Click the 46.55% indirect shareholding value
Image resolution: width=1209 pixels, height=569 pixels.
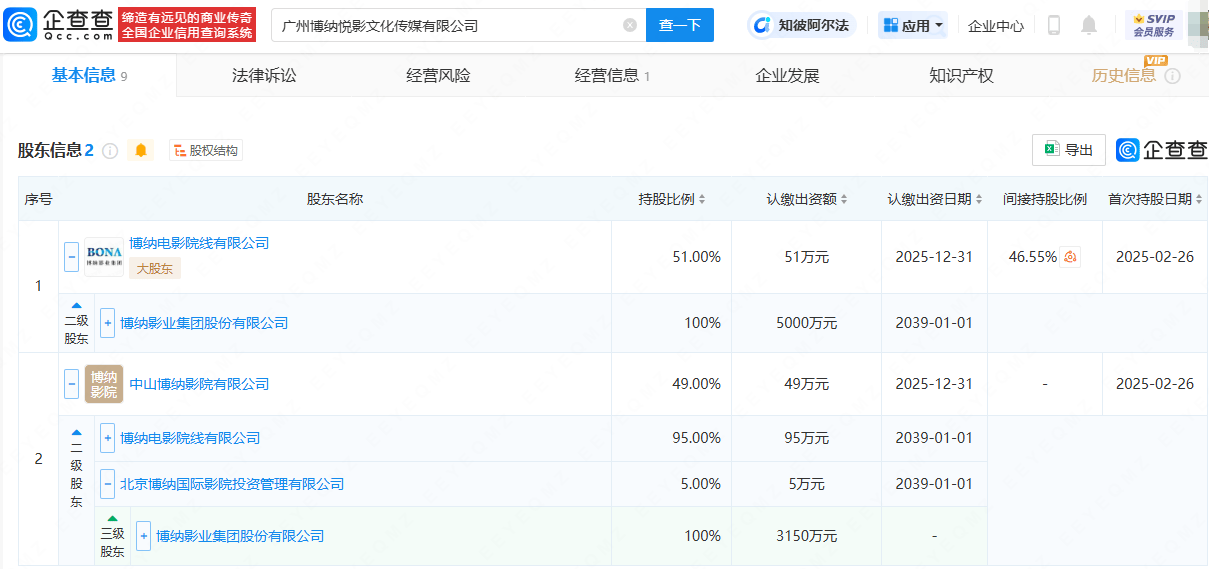click(x=1033, y=257)
